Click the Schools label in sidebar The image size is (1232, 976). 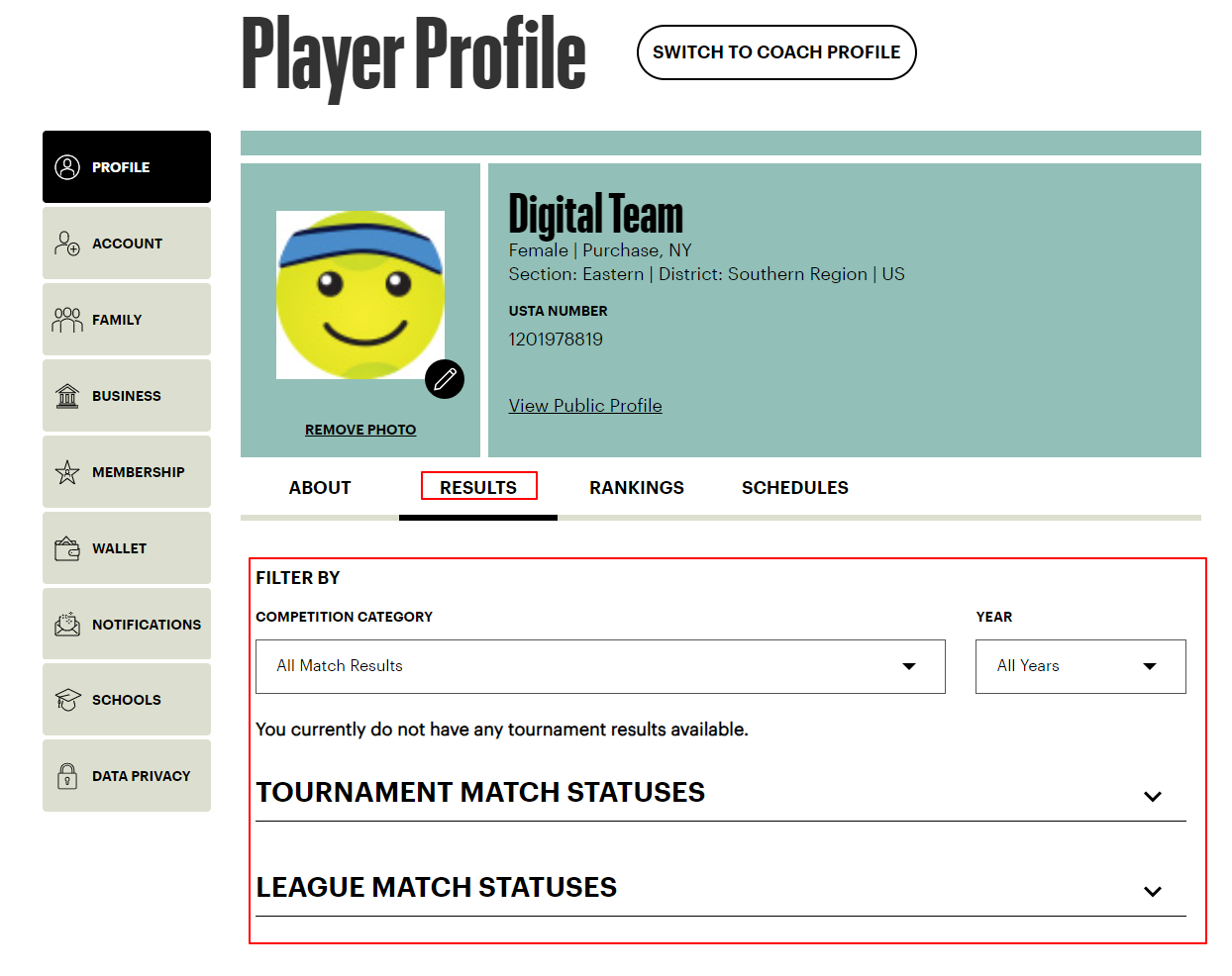tap(127, 700)
